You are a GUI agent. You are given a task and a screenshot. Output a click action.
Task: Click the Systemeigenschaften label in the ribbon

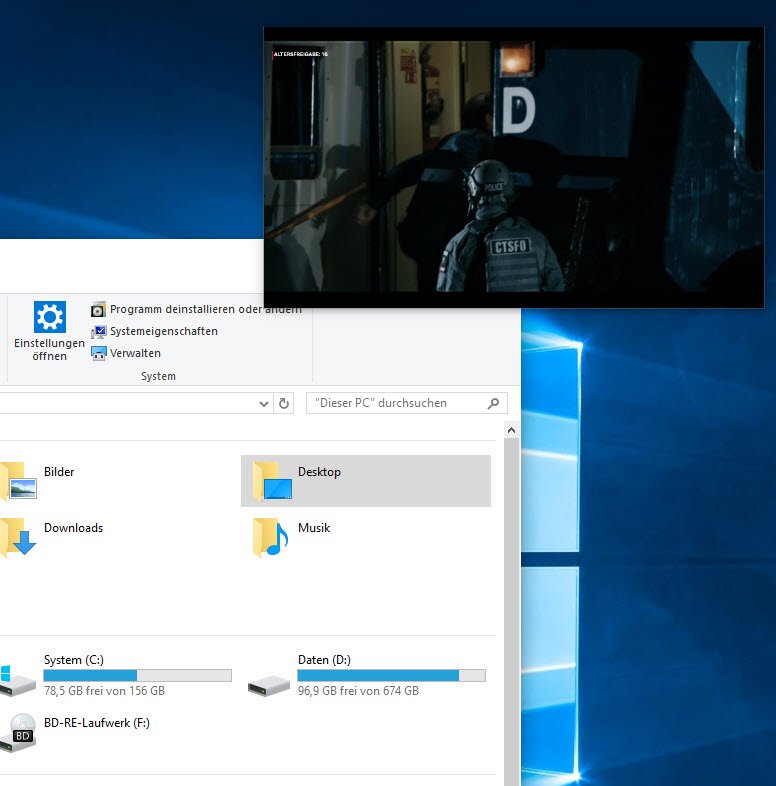(164, 332)
